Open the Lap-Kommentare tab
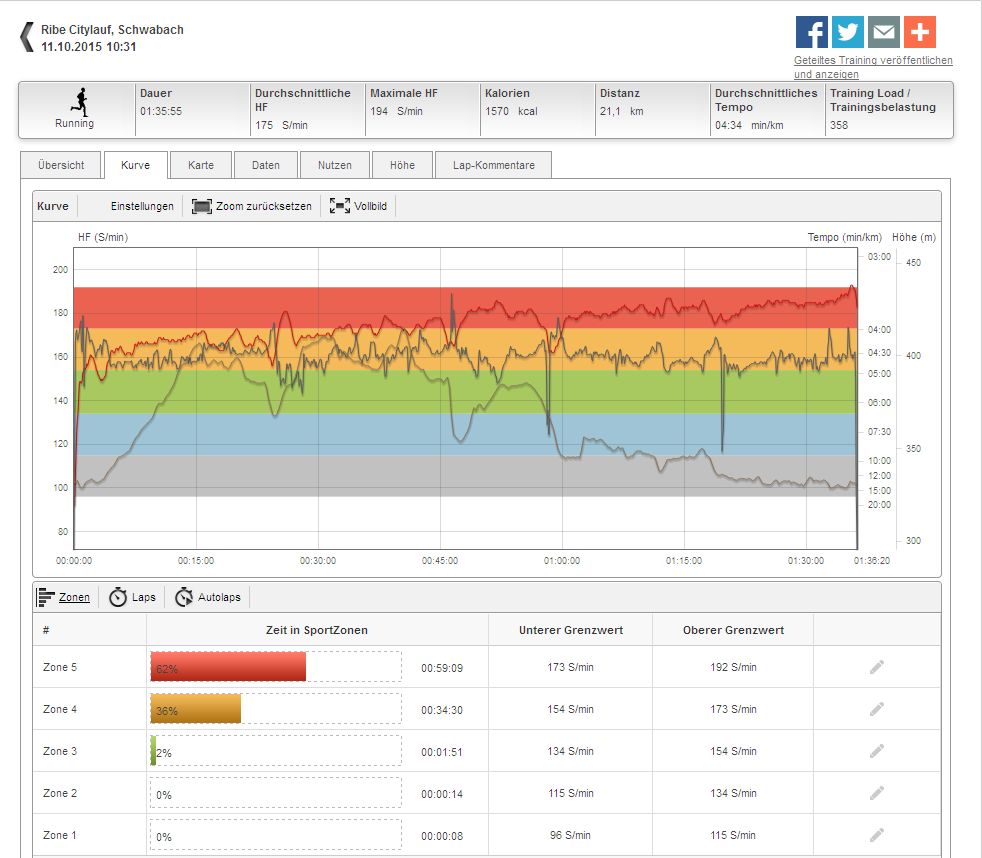The width and height of the screenshot is (982, 858). [493, 165]
